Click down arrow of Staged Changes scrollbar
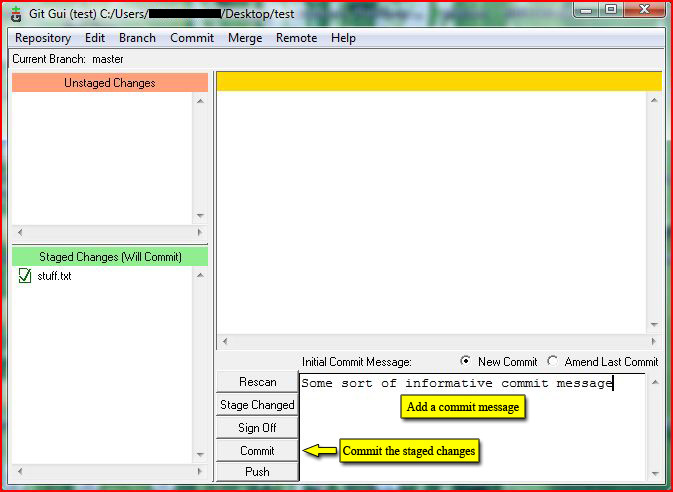The image size is (673, 492). click(200, 454)
